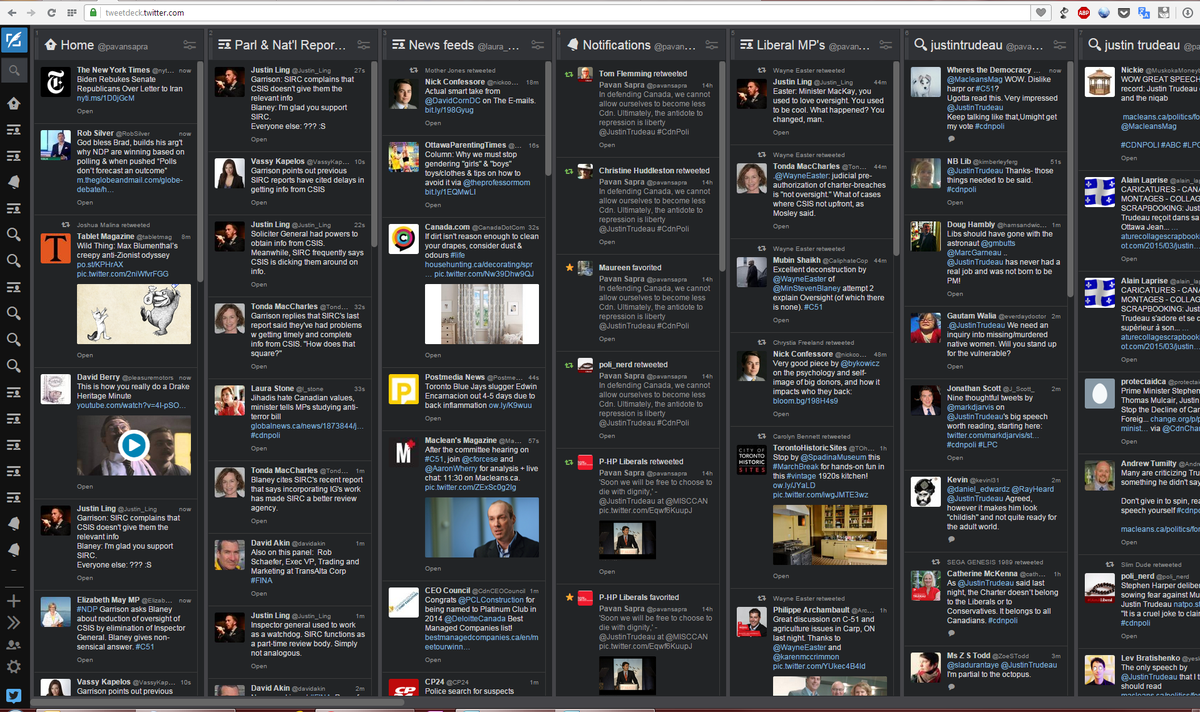Open Tablet Magazine cartoon image
Image resolution: width=1200 pixels, height=712 pixels.
133,314
